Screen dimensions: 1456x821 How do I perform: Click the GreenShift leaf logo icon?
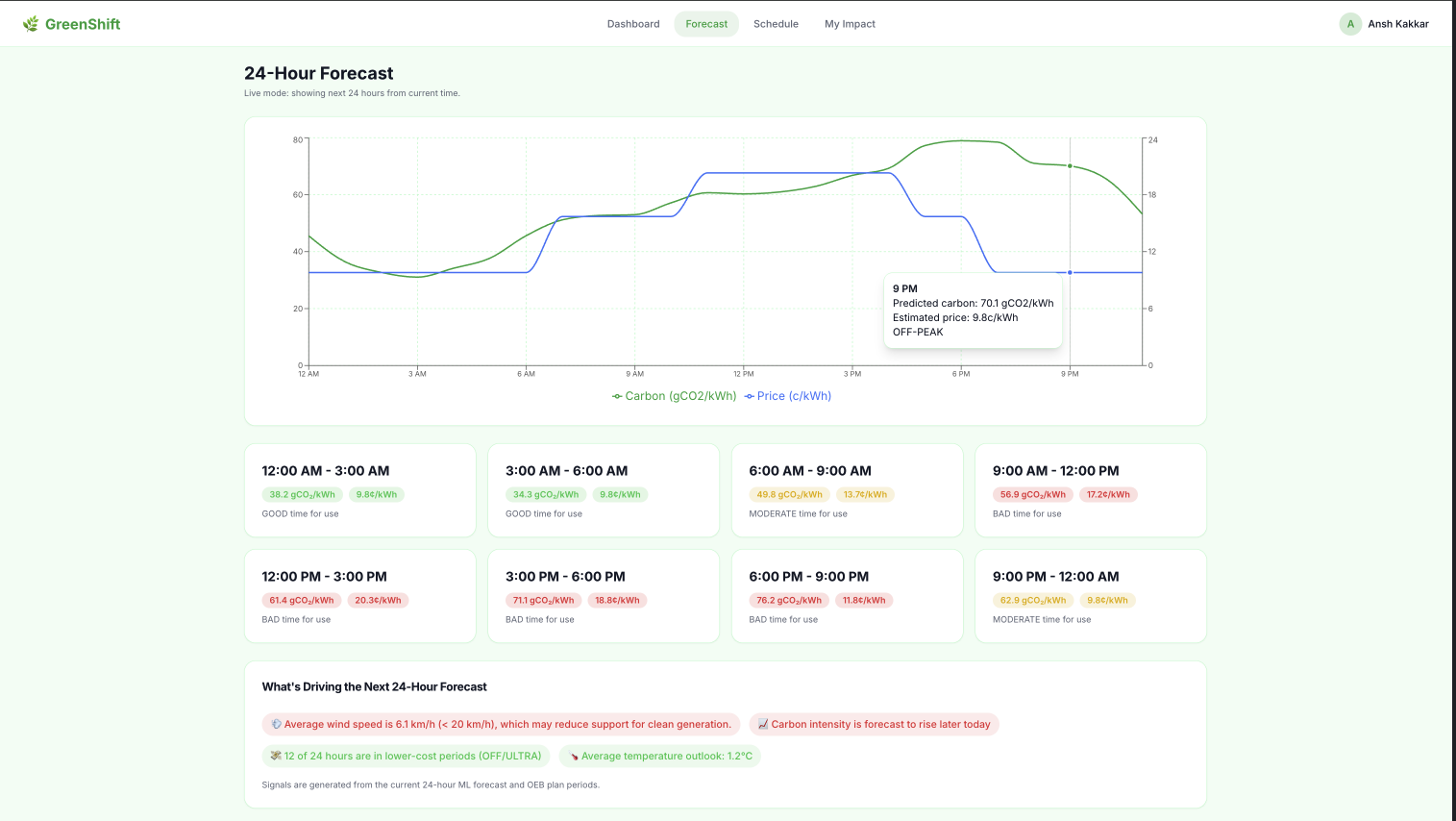point(31,24)
